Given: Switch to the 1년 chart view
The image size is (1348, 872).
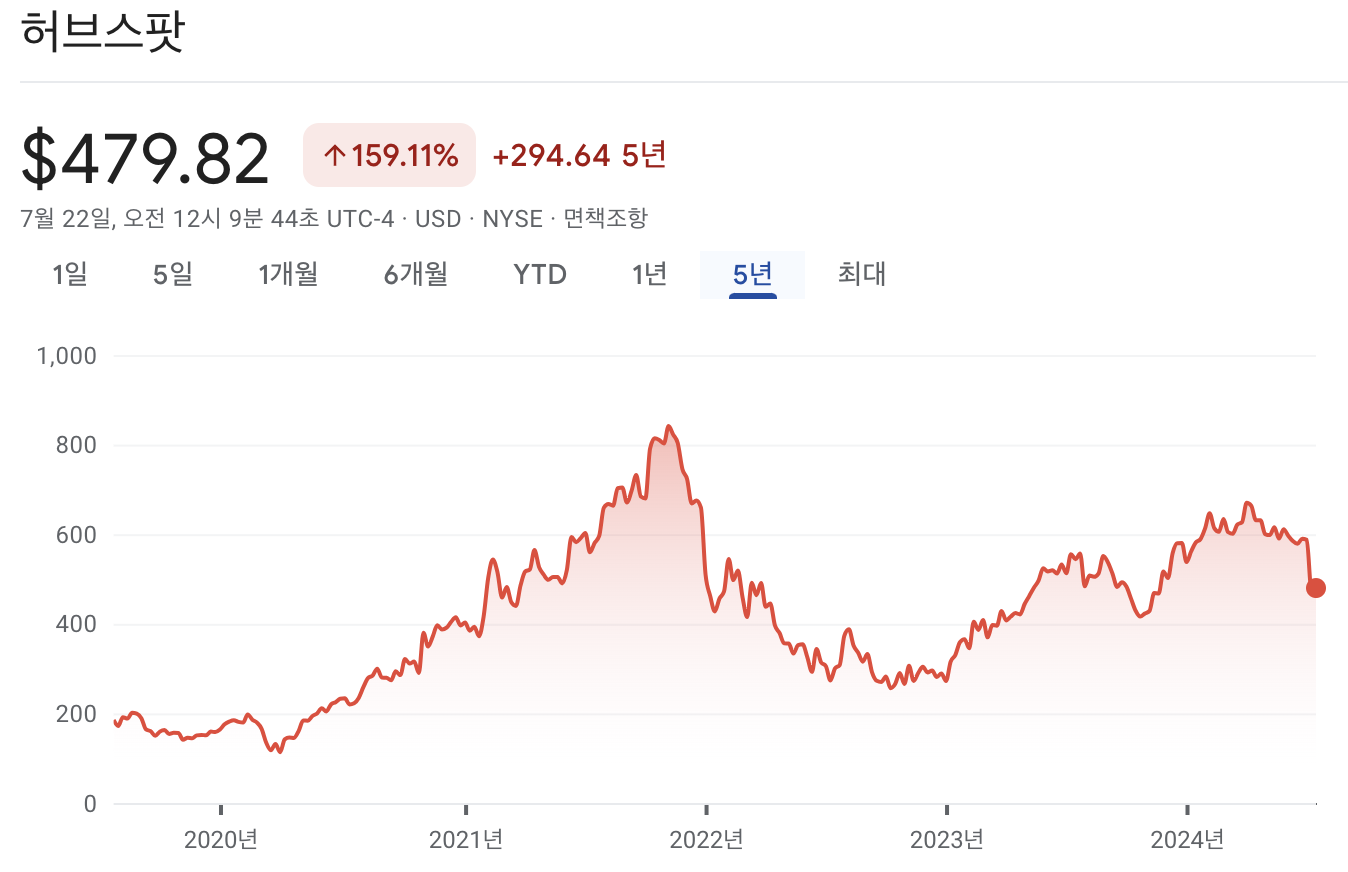Looking at the screenshot, I should (x=648, y=274).
